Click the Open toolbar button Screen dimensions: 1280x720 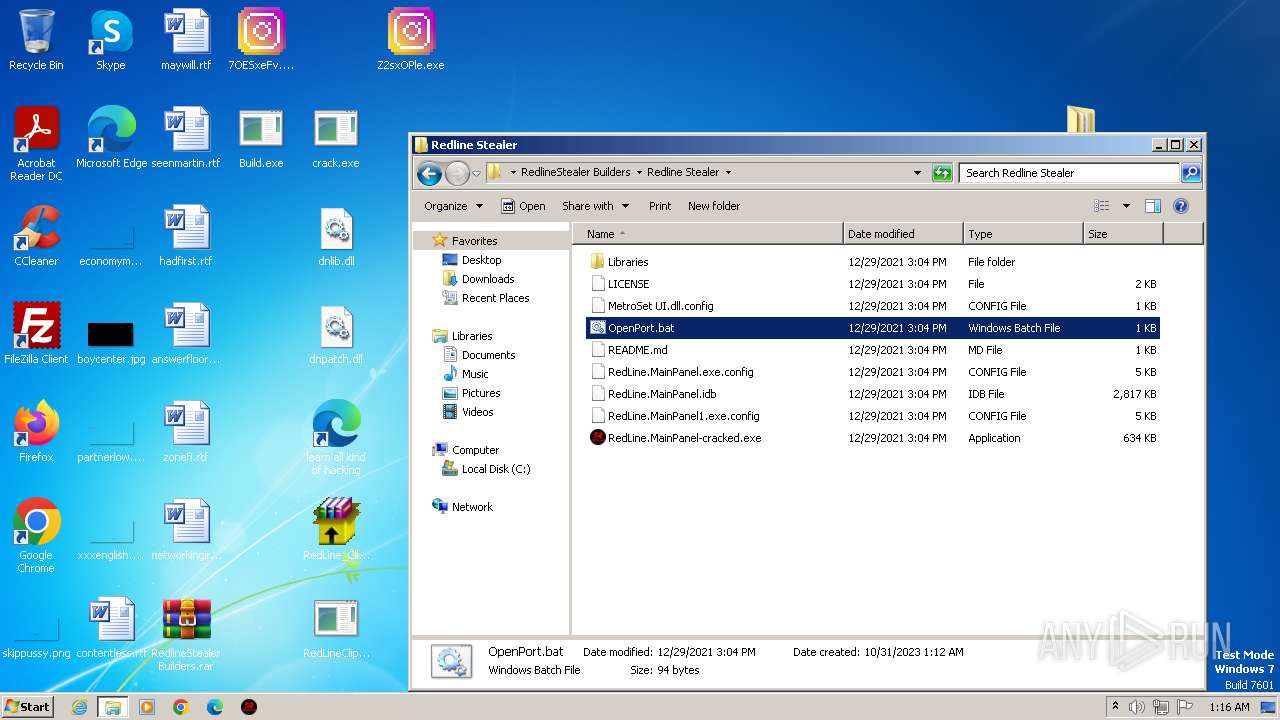523,206
